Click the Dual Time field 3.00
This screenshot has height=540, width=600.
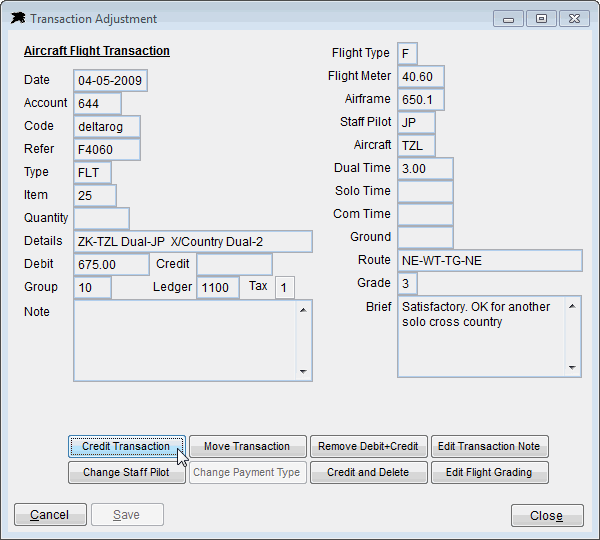[x=426, y=168]
